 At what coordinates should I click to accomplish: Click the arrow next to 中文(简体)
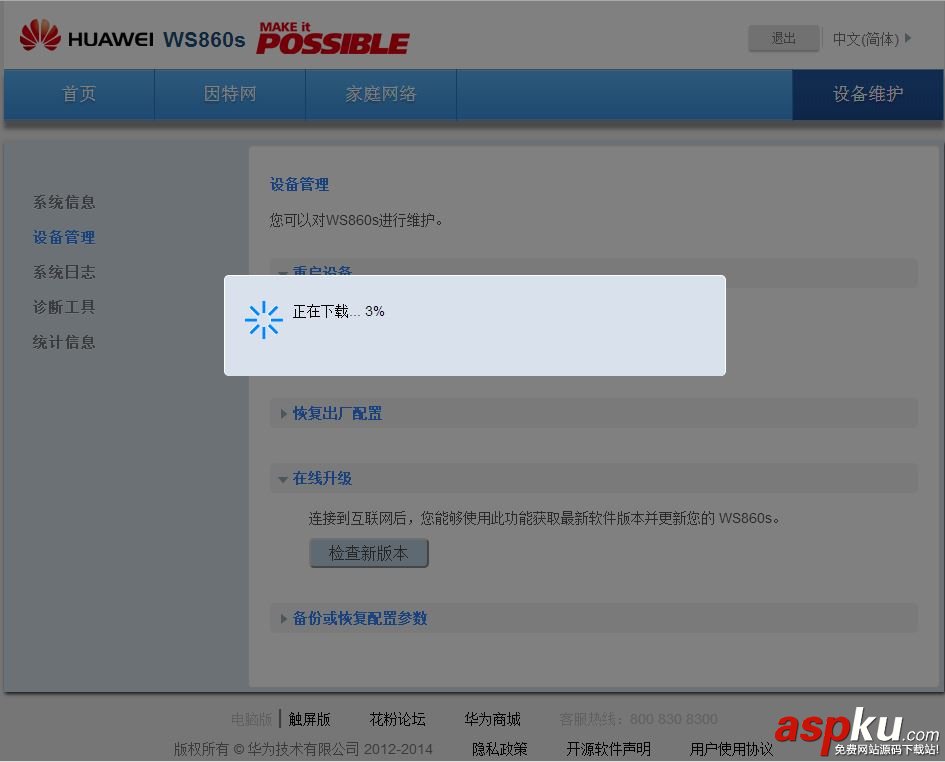(908, 38)
